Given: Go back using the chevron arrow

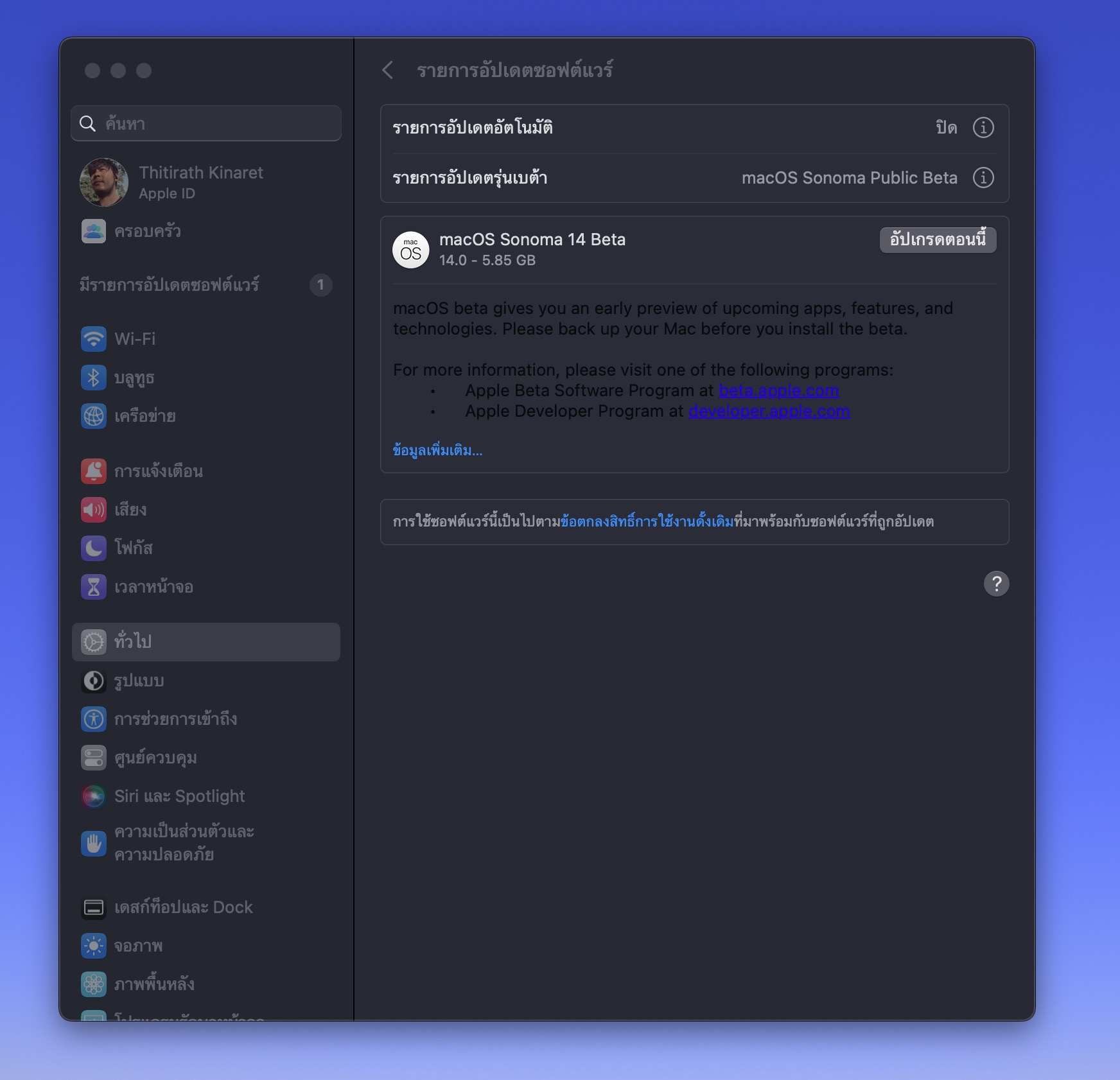Looking at the screenshot, I should 387,70.
